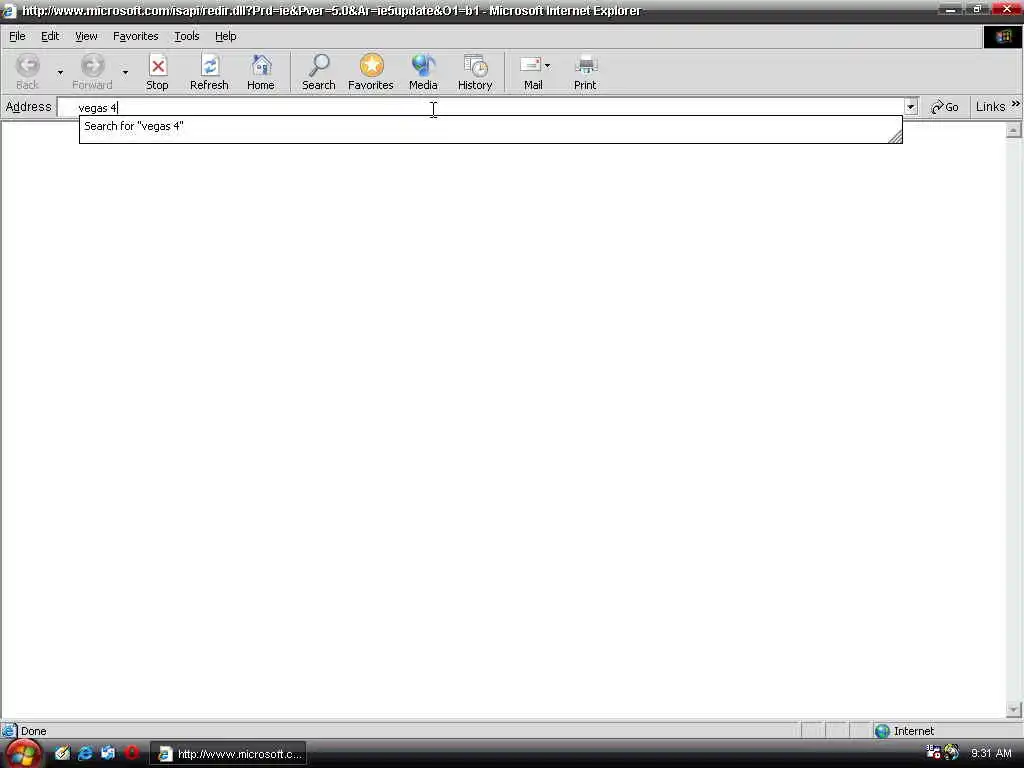Screen dimensions: 1024x768
Task: Open the View menu
Action: pyautogui.click(x=86, y=36)
